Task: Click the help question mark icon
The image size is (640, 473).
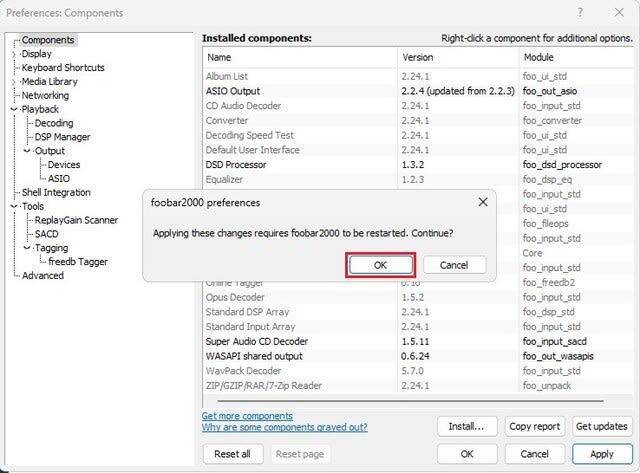Action: click(x=580, y=13)
